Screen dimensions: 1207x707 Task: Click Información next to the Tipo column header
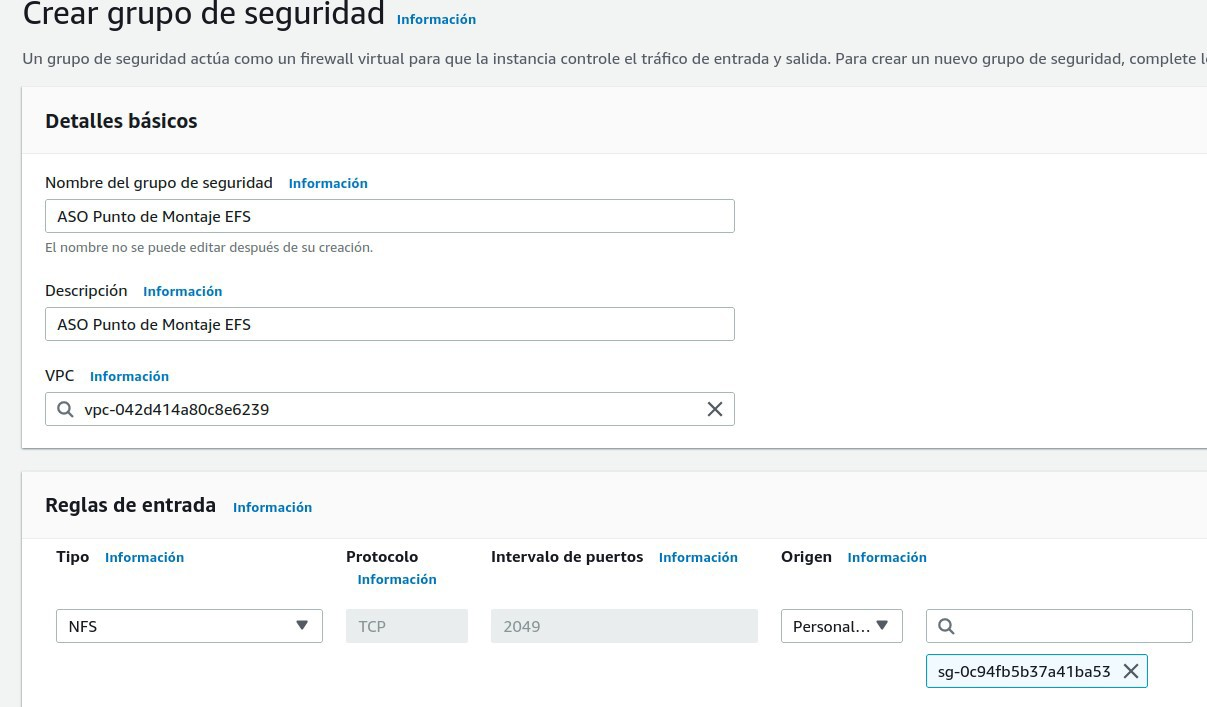[144, 557]
